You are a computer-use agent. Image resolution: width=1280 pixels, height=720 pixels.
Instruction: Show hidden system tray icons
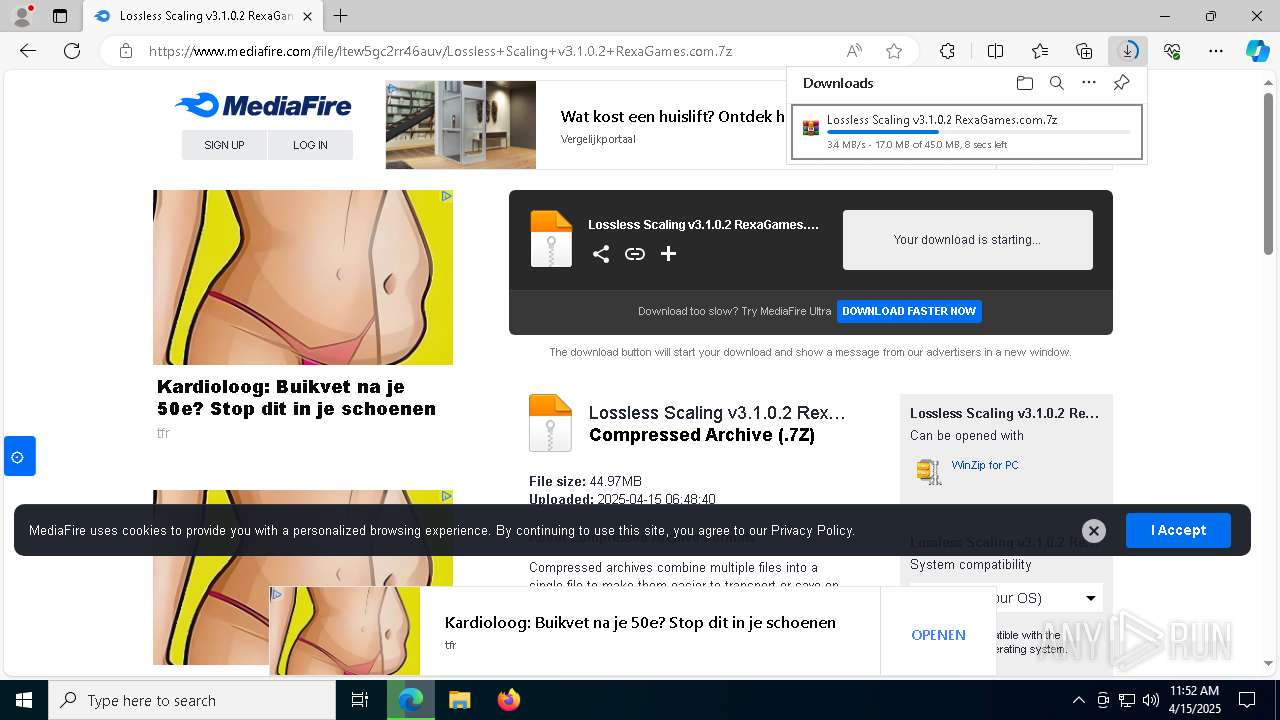pos(1078,700)
